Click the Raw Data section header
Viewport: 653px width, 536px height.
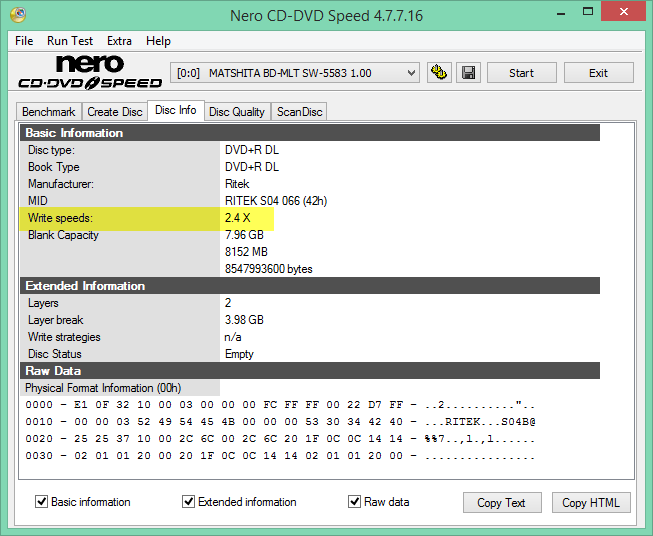click(x=310, y=371)
